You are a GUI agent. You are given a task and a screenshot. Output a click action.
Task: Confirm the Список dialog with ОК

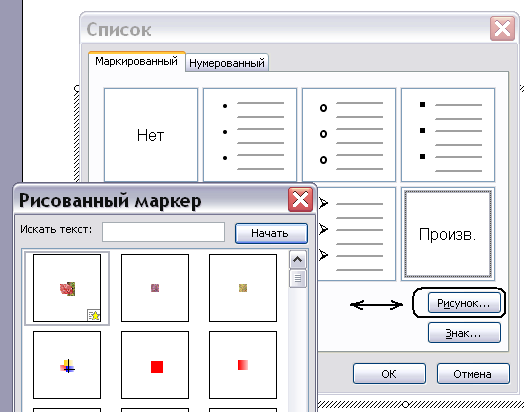coord(389,374)
